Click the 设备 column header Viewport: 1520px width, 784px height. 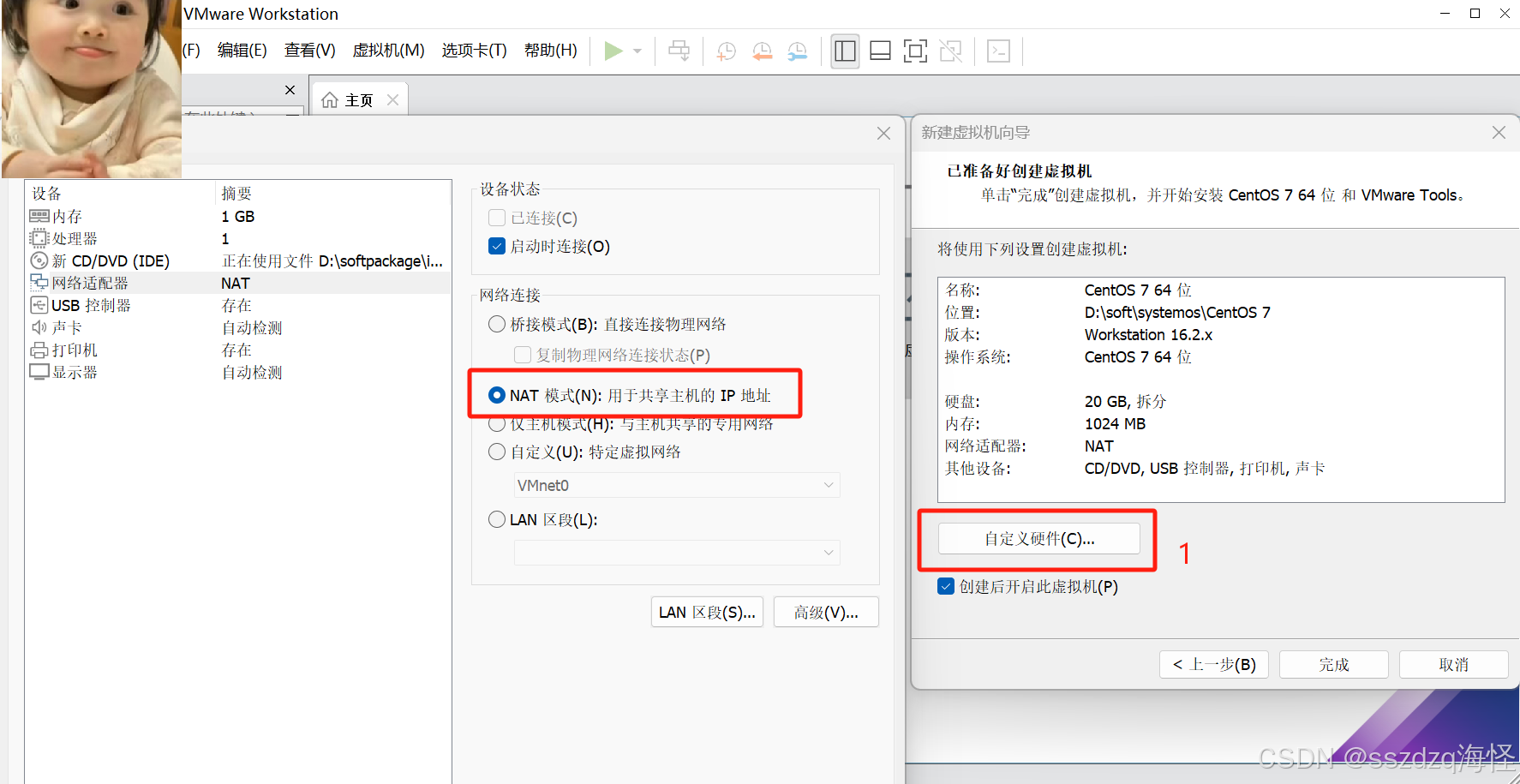[121, 194]
